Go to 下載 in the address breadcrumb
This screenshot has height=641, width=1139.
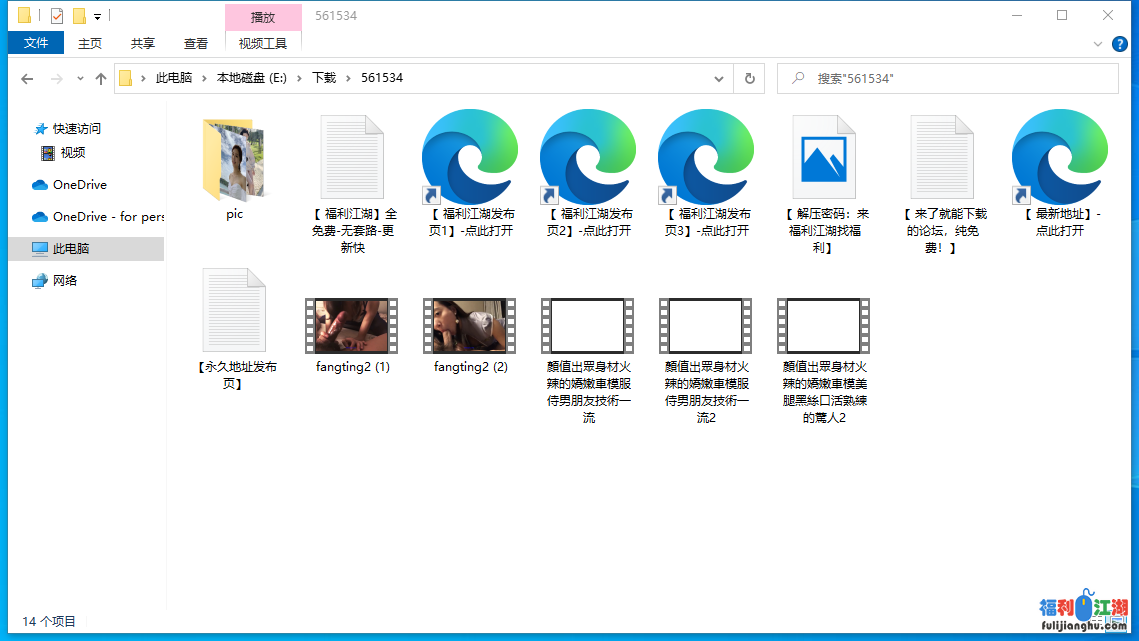pyautogui.click(x=324, y=78)
